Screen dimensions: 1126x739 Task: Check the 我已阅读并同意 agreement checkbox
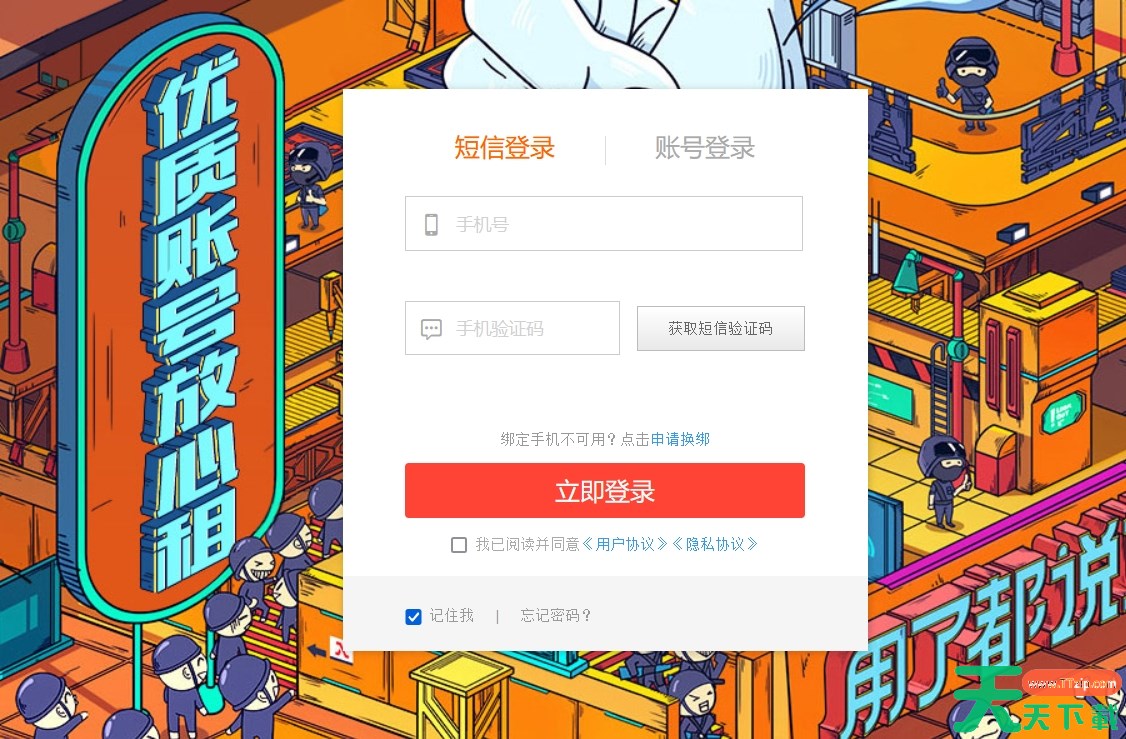coord(459,544)
